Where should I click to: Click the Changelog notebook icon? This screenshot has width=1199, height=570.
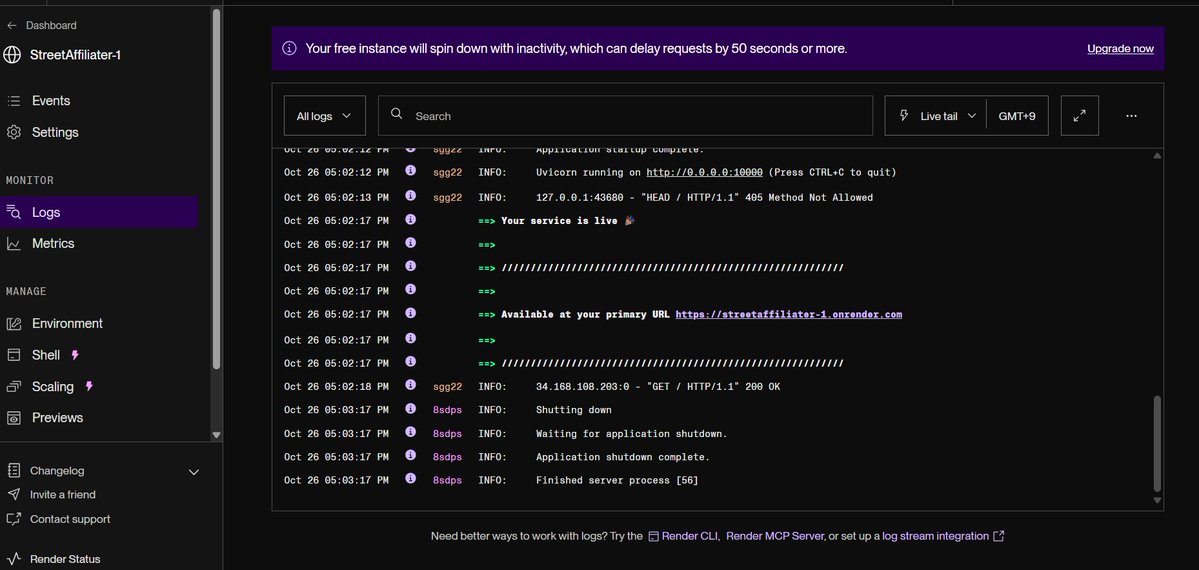pos(14,471)
